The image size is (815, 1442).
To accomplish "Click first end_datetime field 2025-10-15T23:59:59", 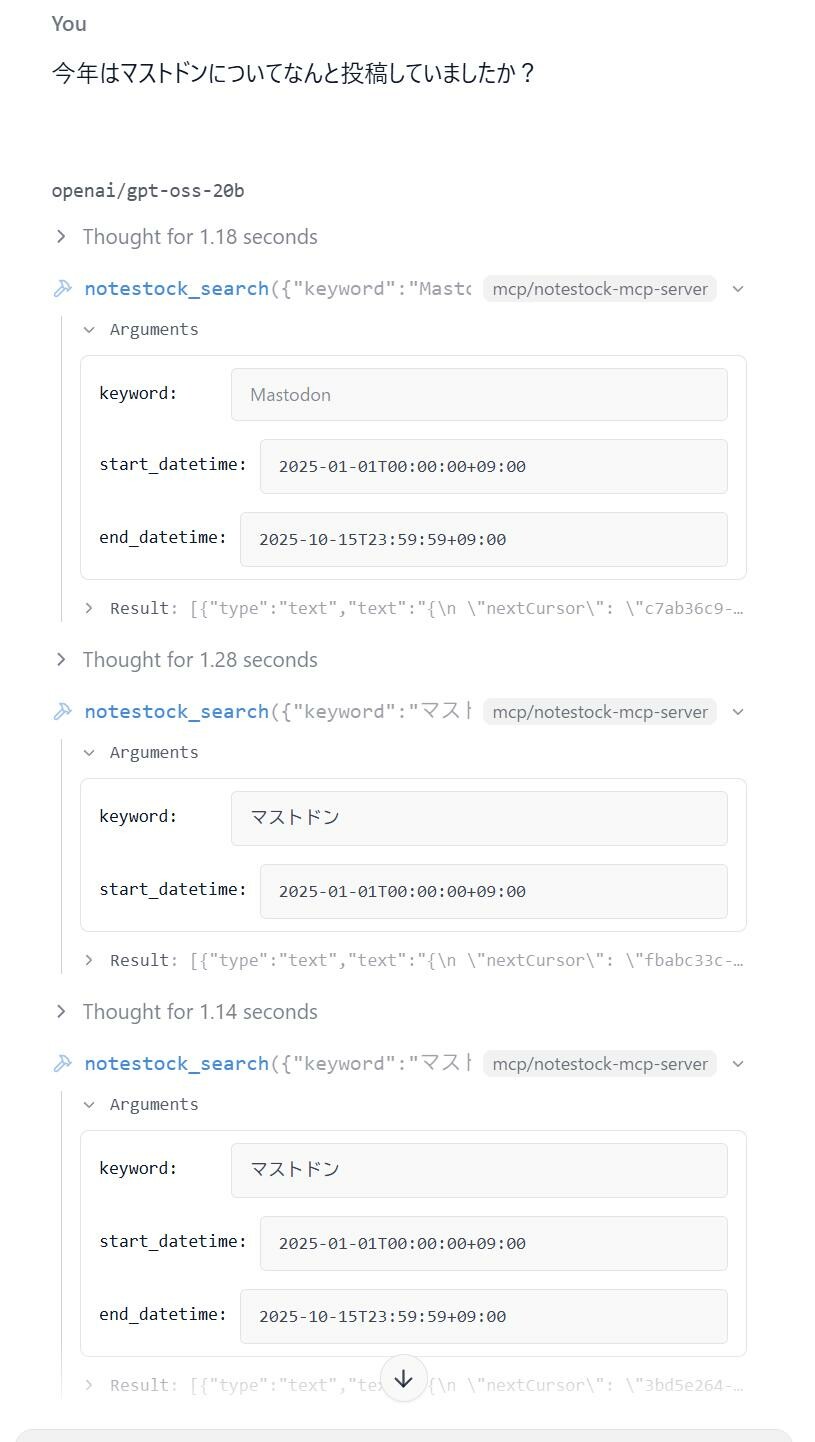I will [483, 540].
